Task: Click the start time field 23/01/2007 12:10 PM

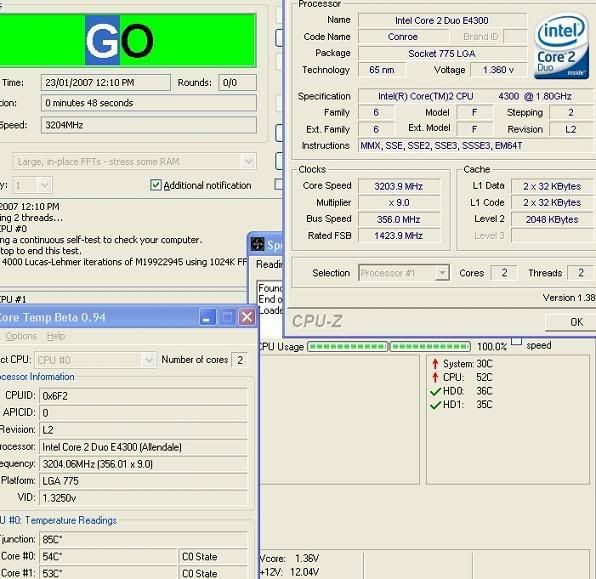Action: pyautogui.click(x=106, y=82)
